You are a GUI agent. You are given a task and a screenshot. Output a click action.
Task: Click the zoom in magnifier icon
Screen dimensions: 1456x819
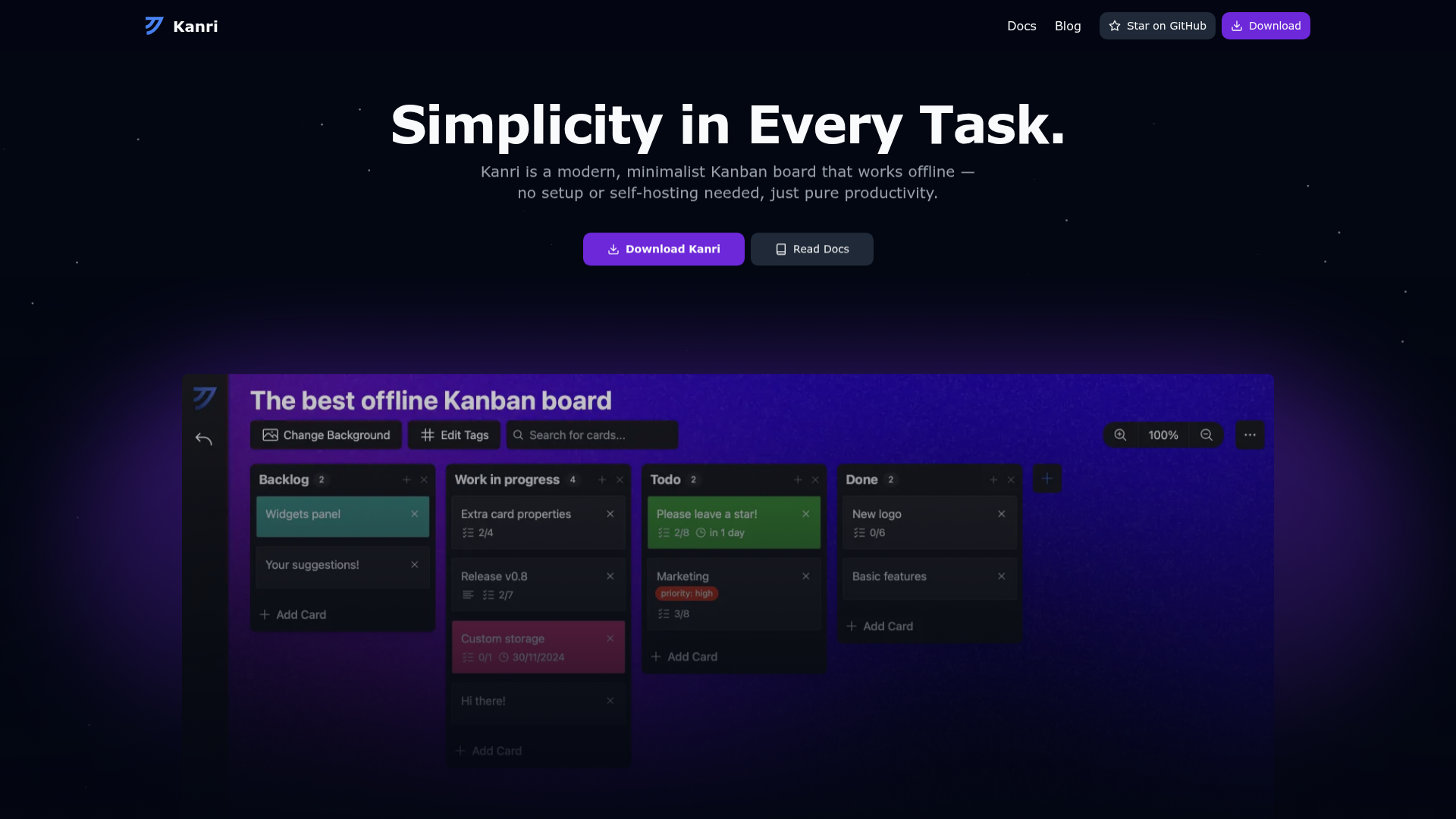[1120, 435]
